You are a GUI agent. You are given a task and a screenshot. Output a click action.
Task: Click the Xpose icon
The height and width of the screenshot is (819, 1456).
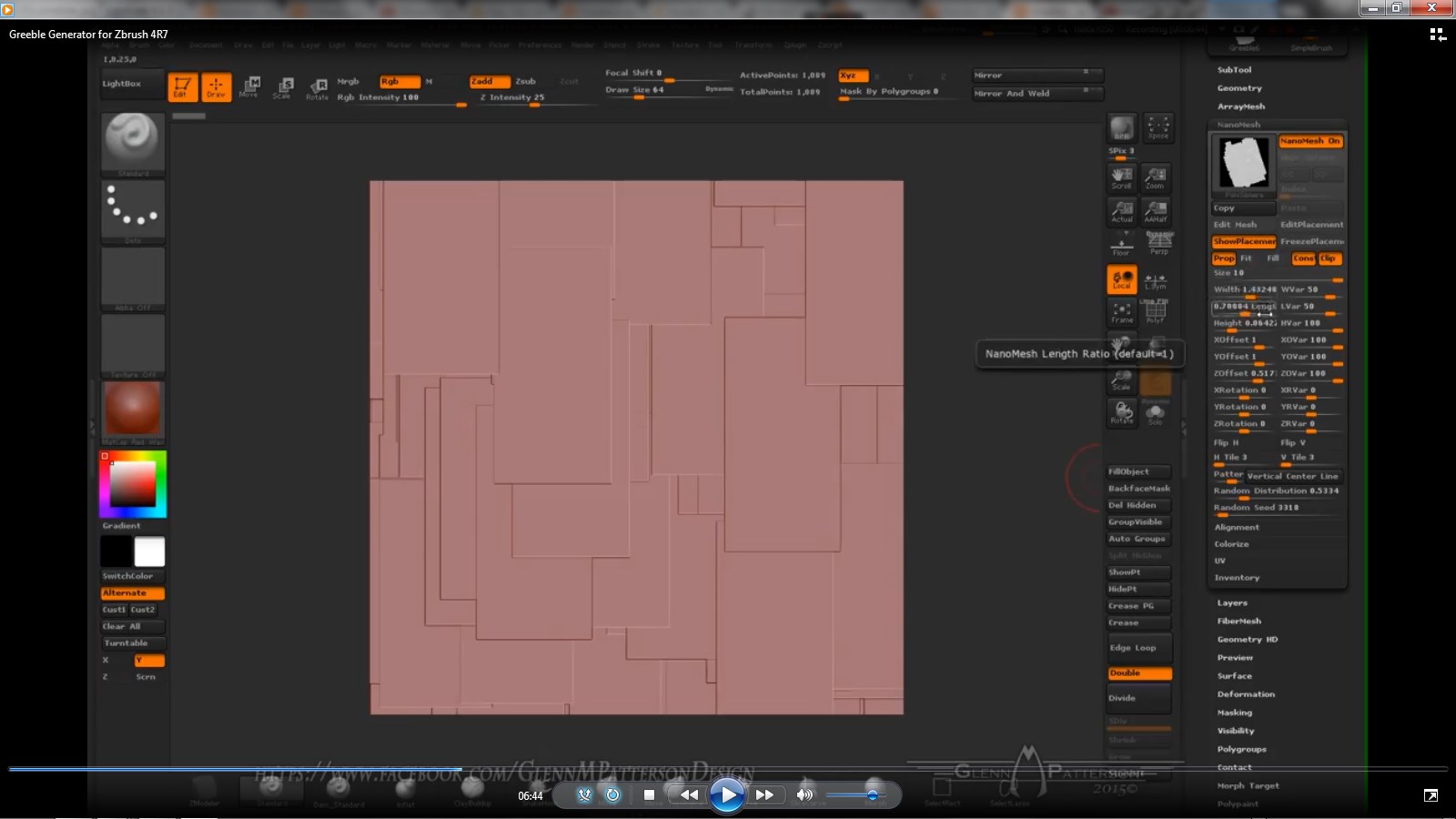tap(1158, 127)
